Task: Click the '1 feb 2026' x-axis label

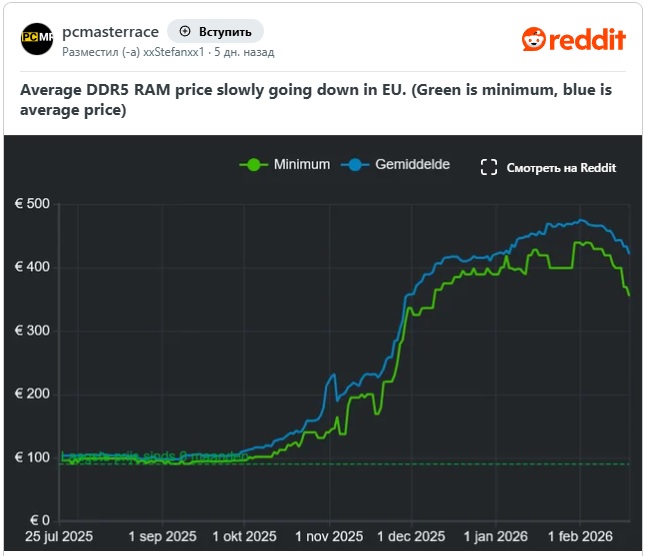Action: tap(581, 537)
